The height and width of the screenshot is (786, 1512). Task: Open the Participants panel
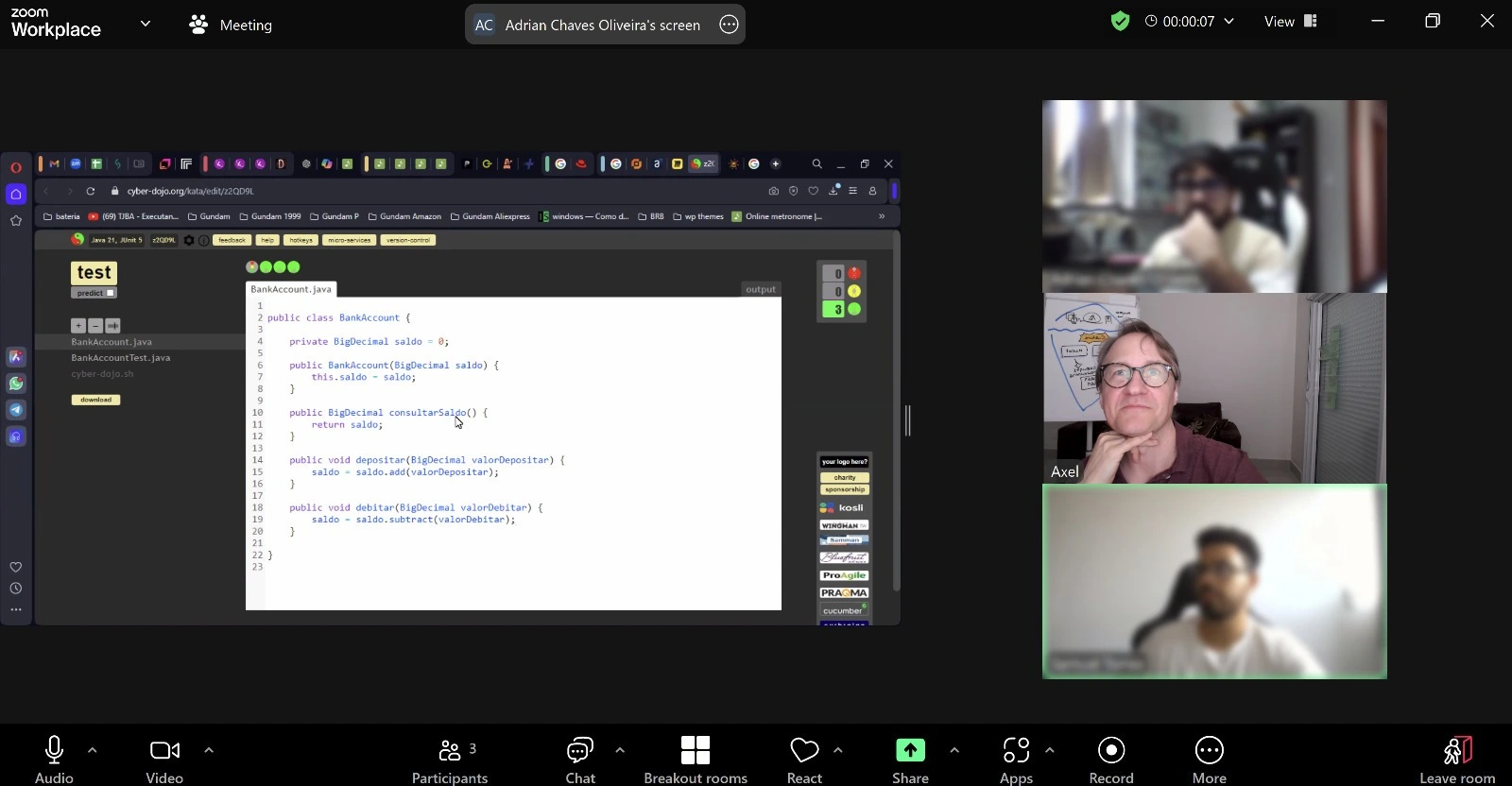click(x=450, y=751)
